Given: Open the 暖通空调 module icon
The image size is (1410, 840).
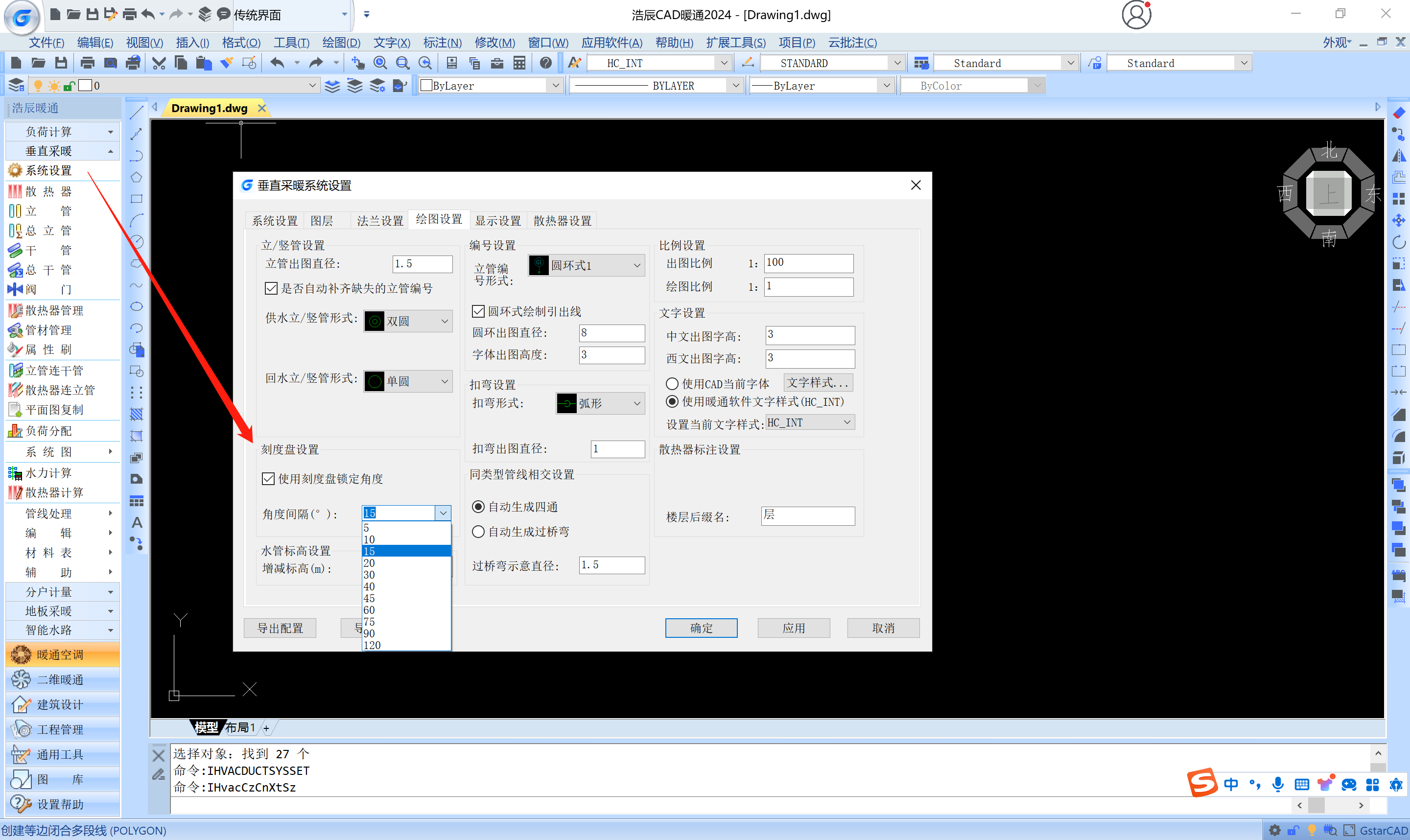Looking at the screenshot, I should click(x=22, y=654).
